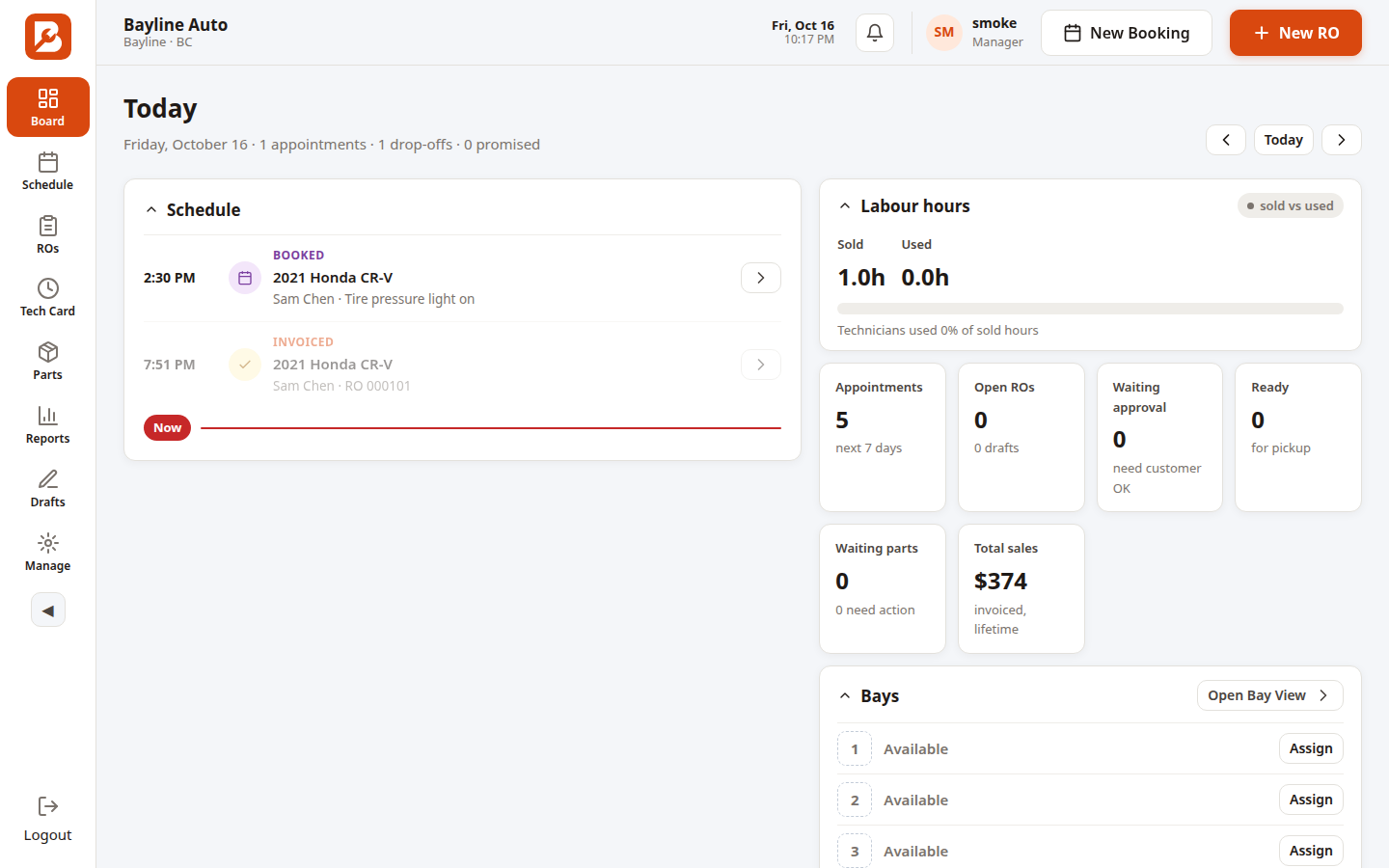The height and width of the screenshot is (868, 1389).
Task: Open the Tech Card clock page
Action: (48, 297)
